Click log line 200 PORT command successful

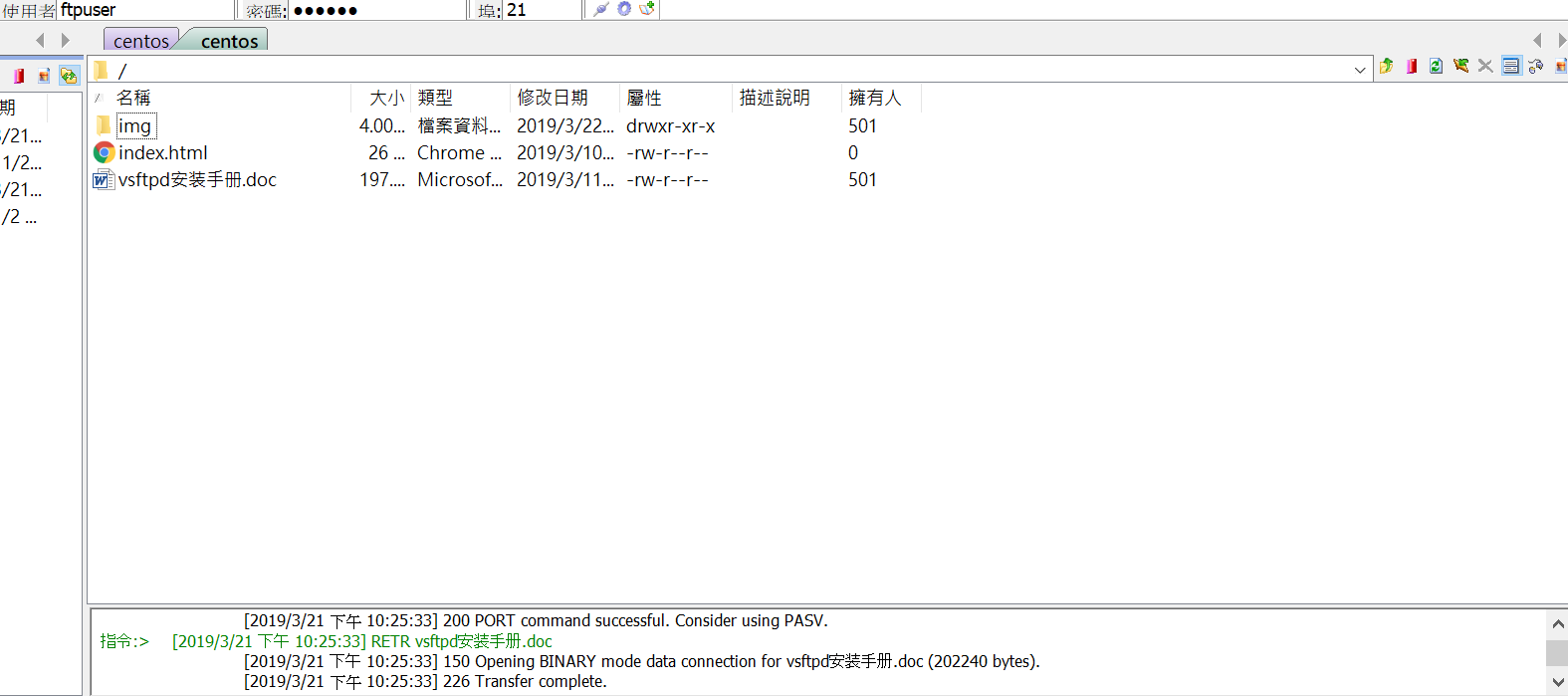(x=536, y=620)
